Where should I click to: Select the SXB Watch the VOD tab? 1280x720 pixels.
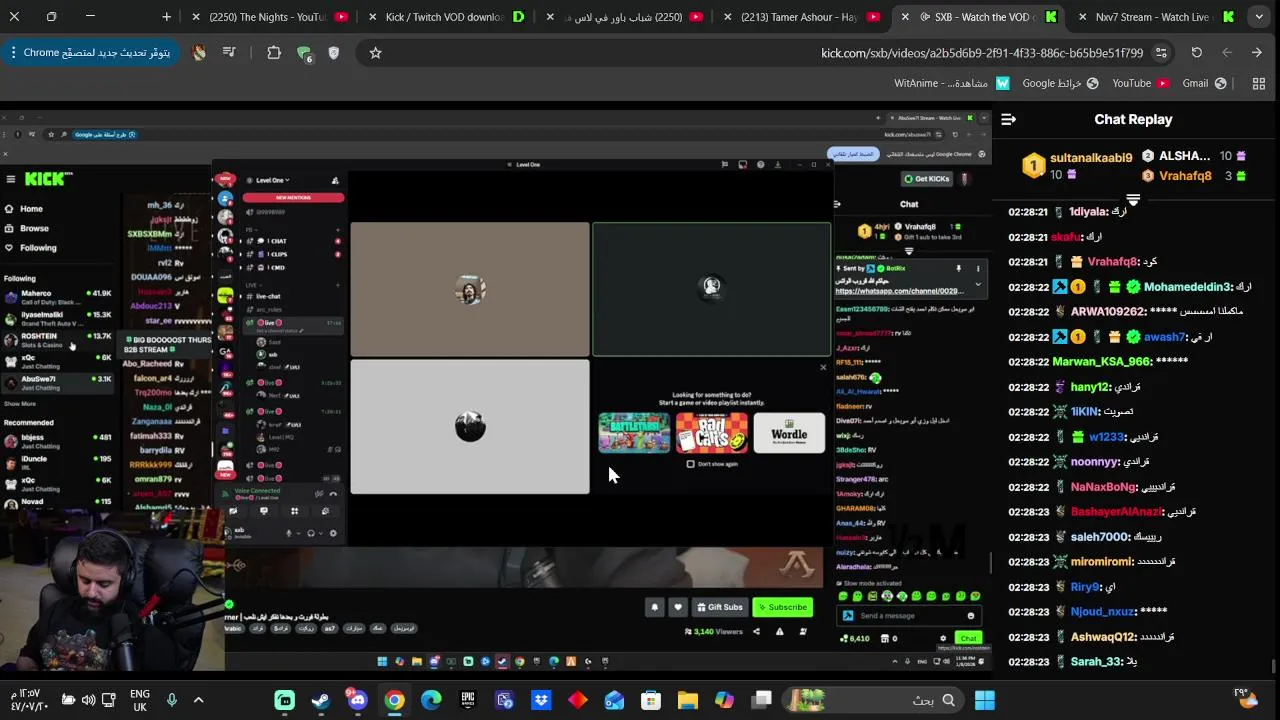(980, 17)
